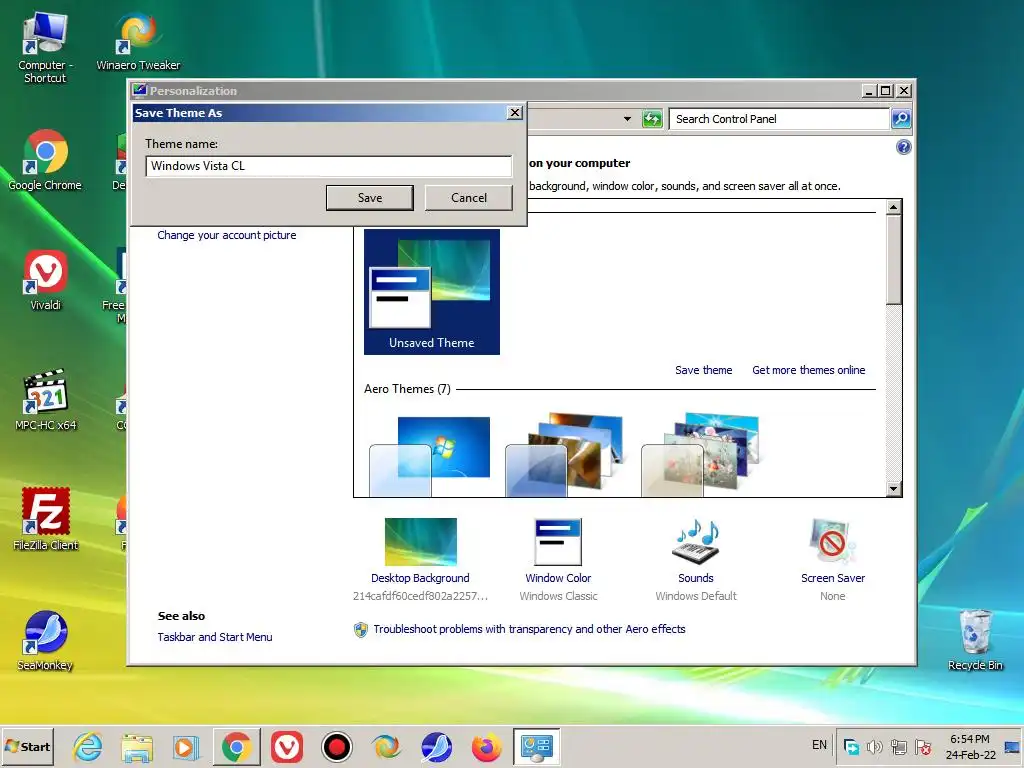Open Desktop Background settings
Viewport: 1024px width, 768px height.
[x=420, y=559]
